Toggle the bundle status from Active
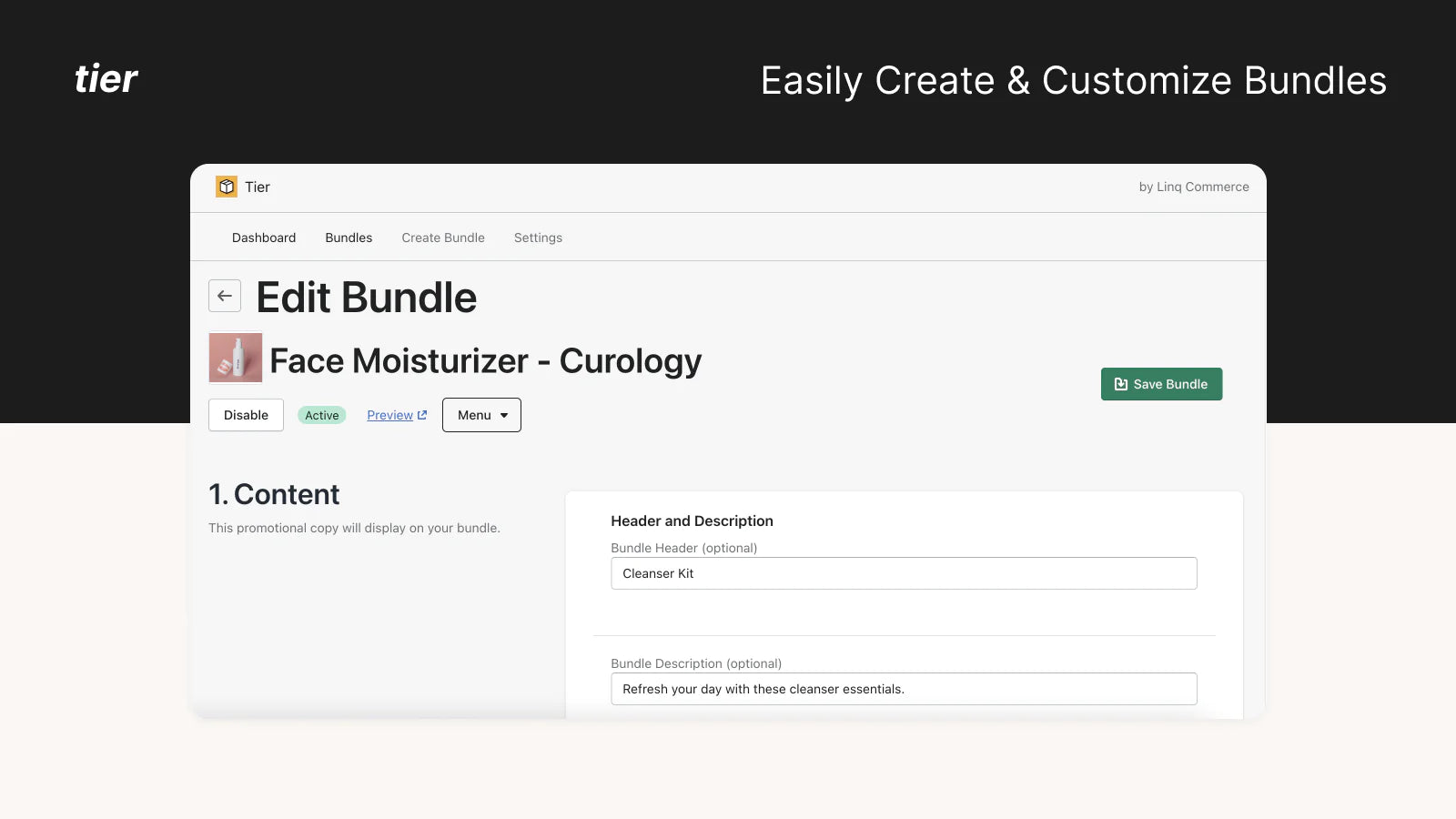Viewport: 1456px width, 819px height. tap(246, 414)
